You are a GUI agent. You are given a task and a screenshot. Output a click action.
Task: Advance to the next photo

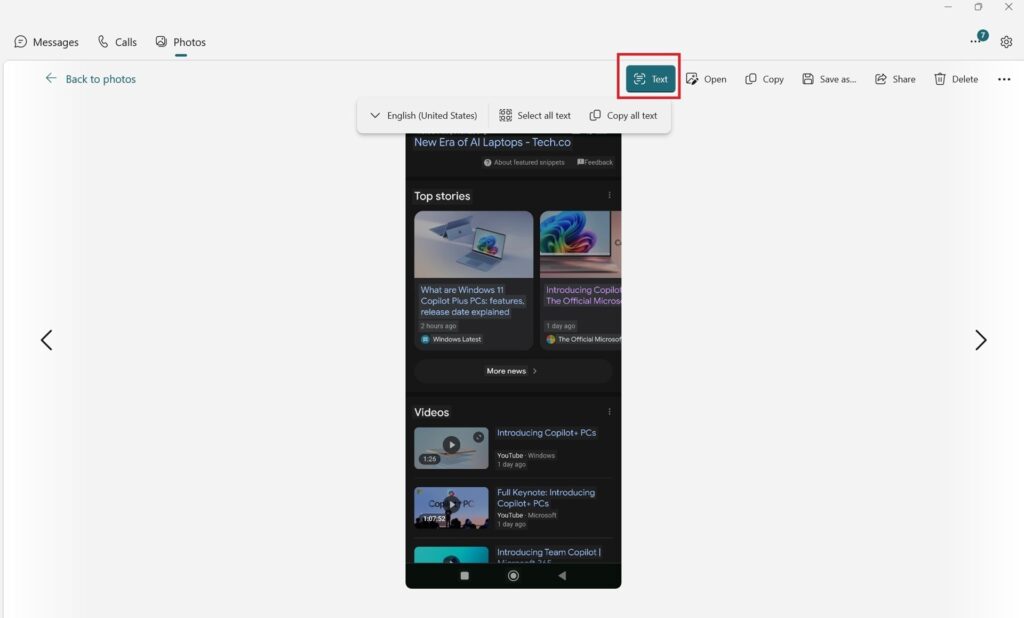[981, 340]
